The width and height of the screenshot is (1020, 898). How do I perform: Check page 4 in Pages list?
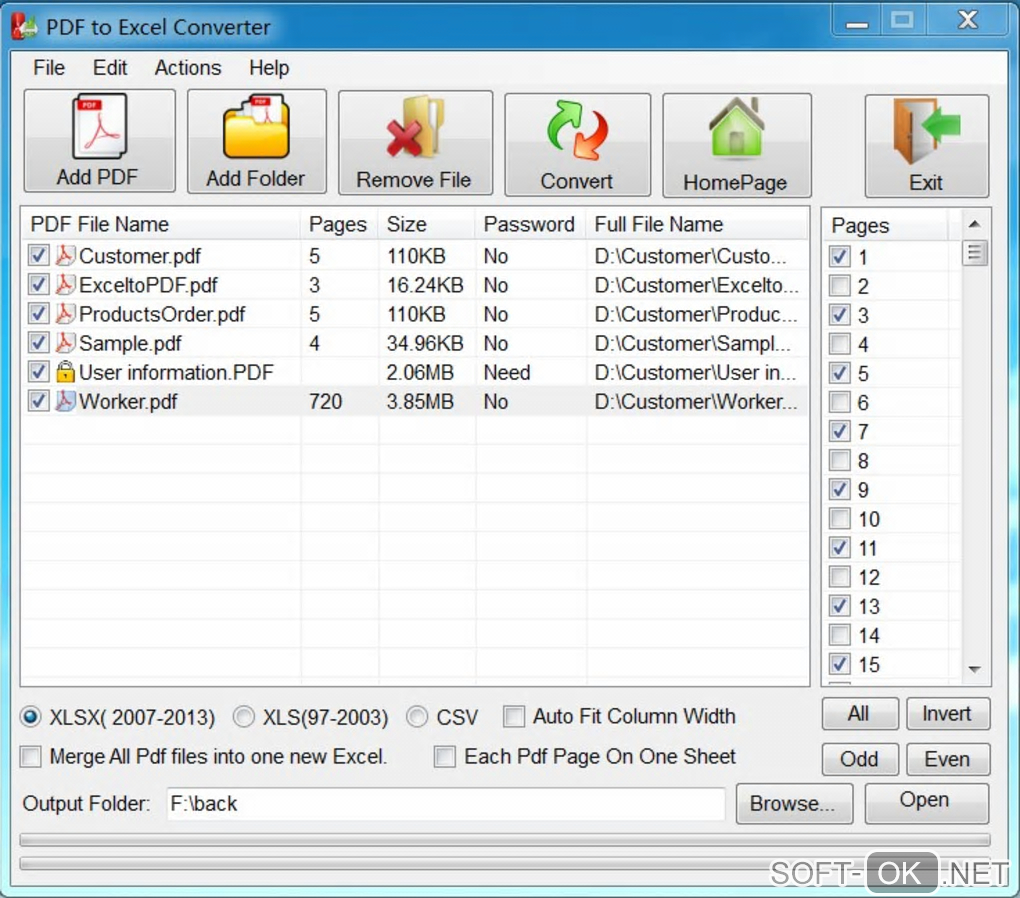click(x=840, y=344)
